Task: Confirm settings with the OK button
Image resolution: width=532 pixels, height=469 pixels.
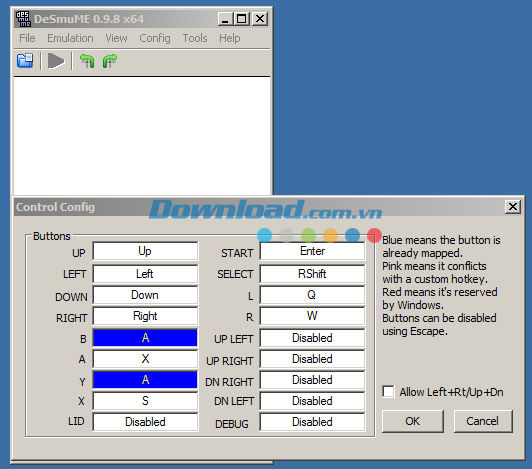Action: [413, 421]
